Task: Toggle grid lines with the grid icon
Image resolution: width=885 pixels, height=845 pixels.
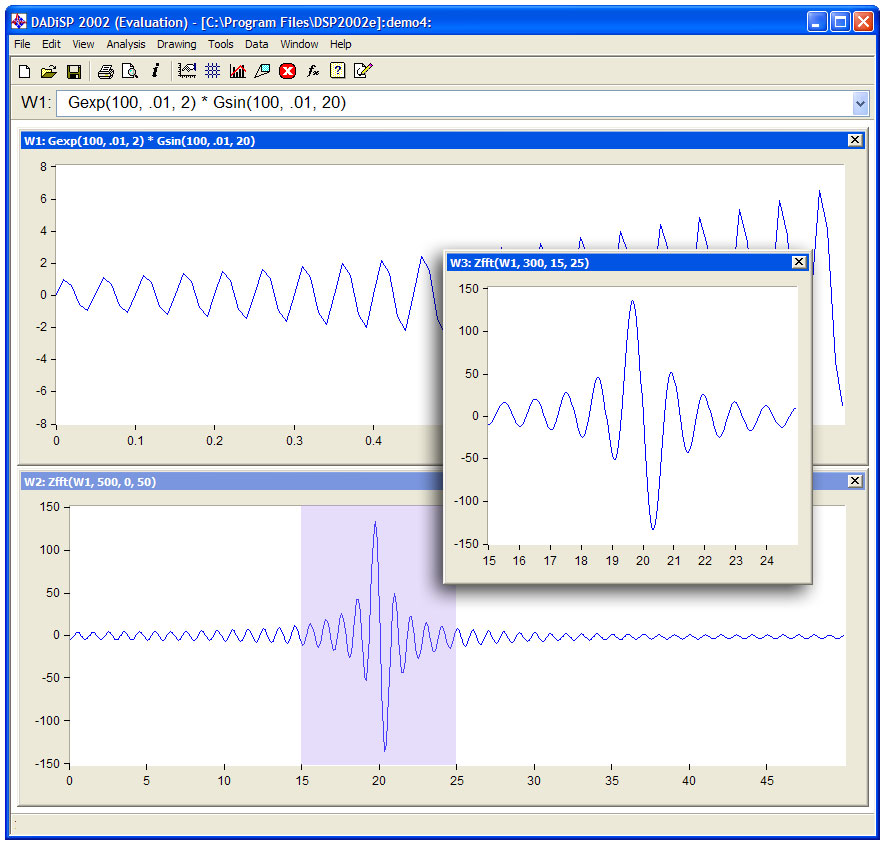Action: tap(212, 71)
